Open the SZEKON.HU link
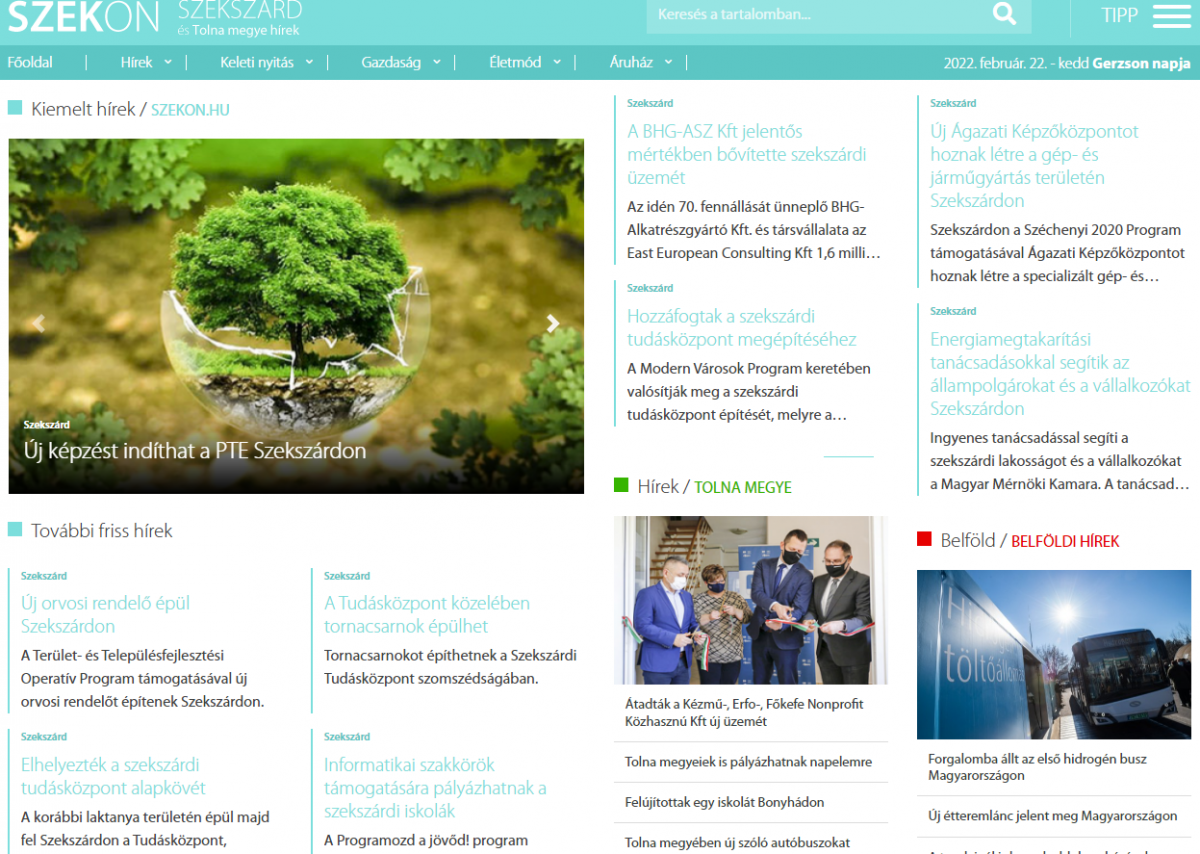Viewport: 1200px width, 854px height. [190, 110]
